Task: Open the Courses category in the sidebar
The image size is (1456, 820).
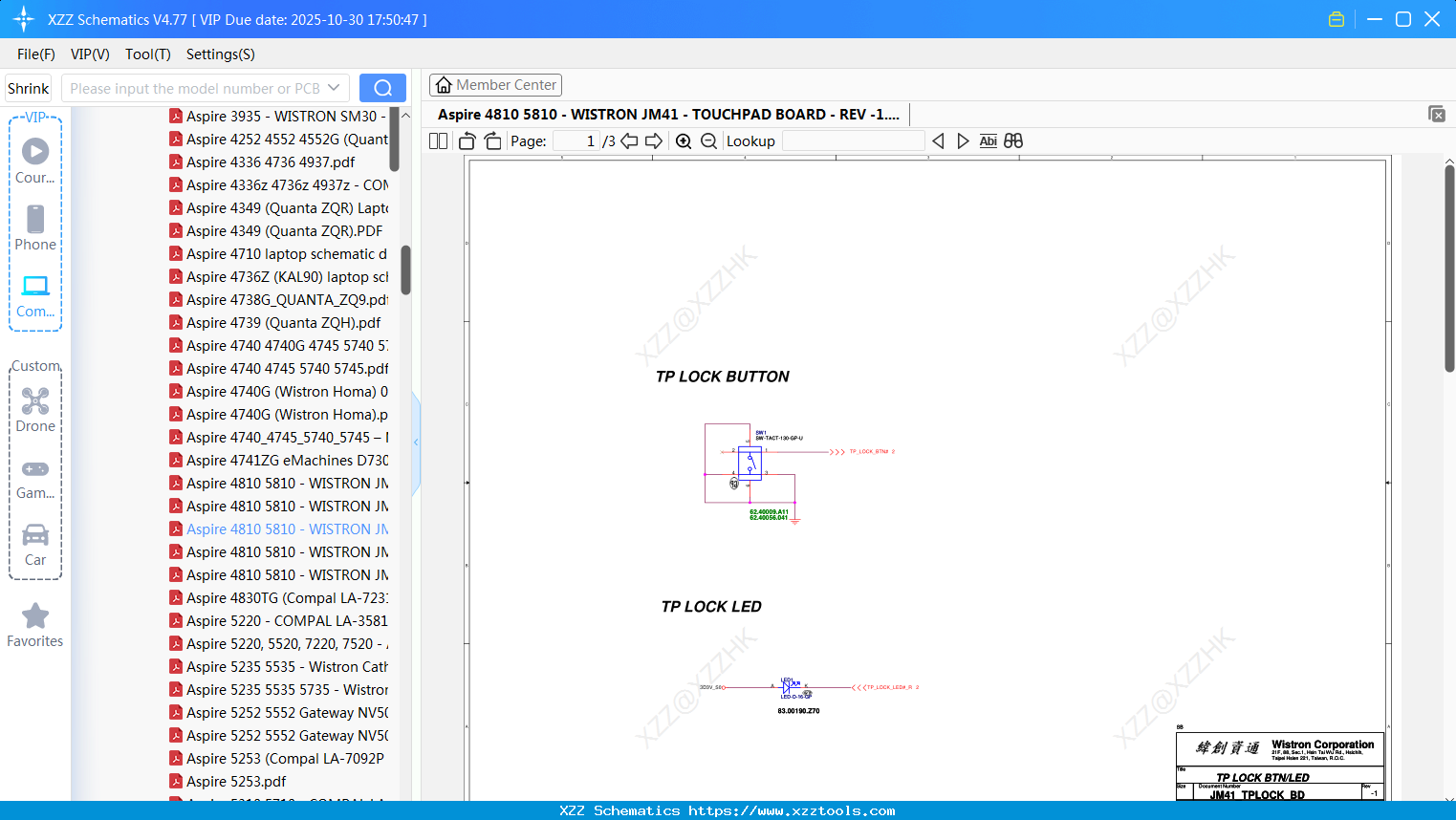Action: [x=35, y=162]
